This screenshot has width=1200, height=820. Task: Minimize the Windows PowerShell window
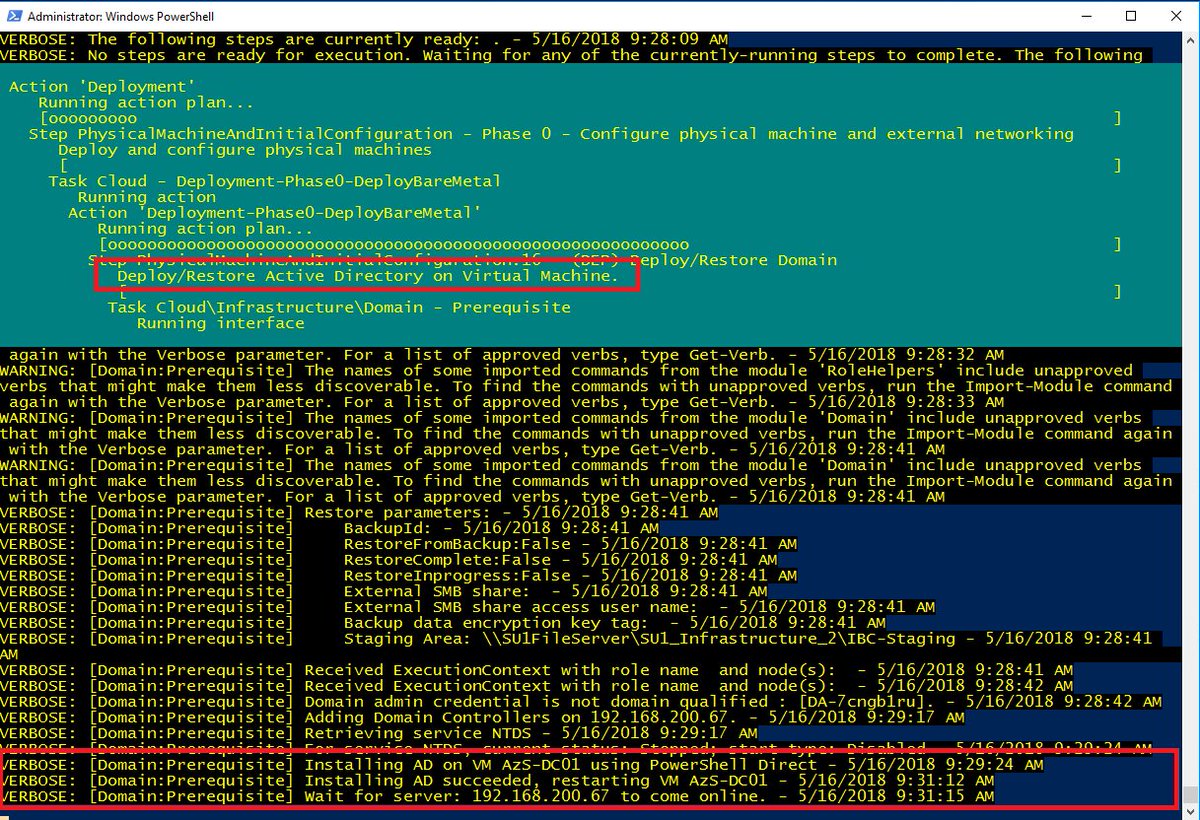[x=1085, y=16]
